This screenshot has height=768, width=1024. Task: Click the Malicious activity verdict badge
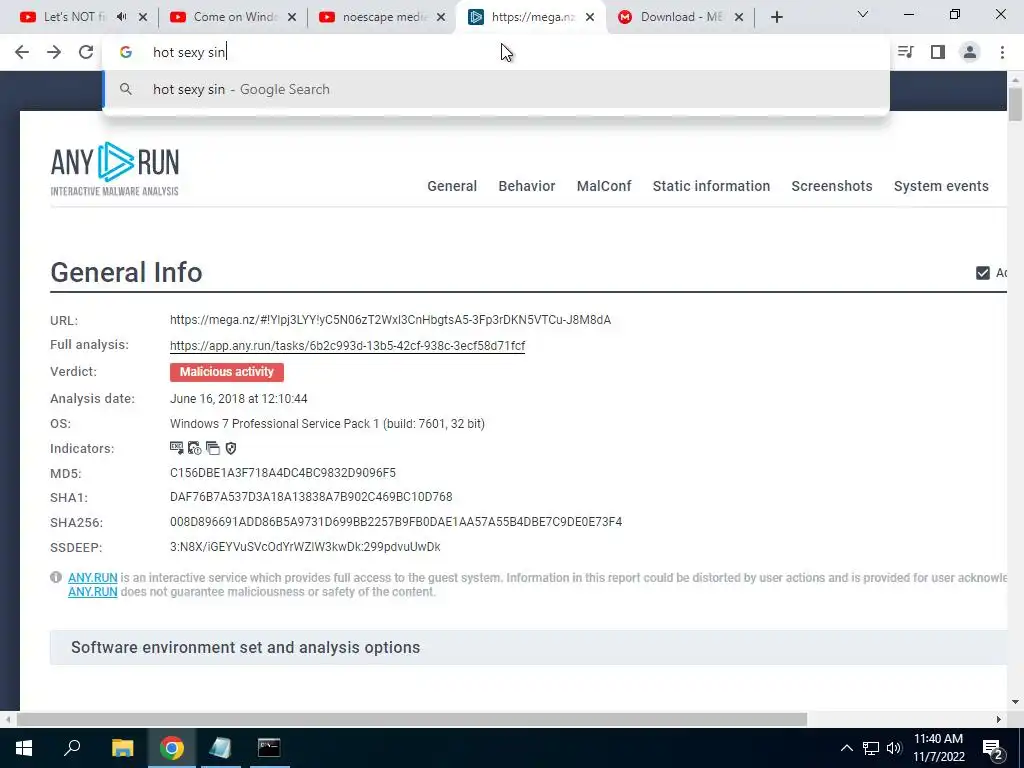coord(227,372)
